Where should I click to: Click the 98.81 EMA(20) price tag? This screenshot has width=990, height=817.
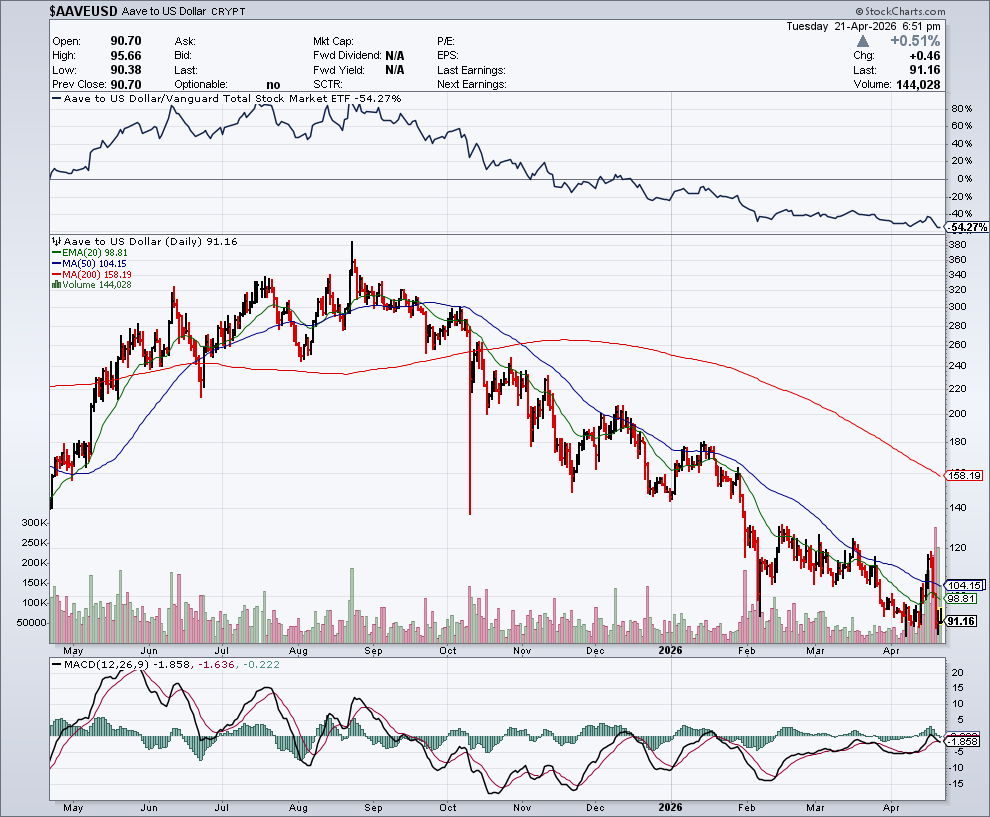(961, 598)
